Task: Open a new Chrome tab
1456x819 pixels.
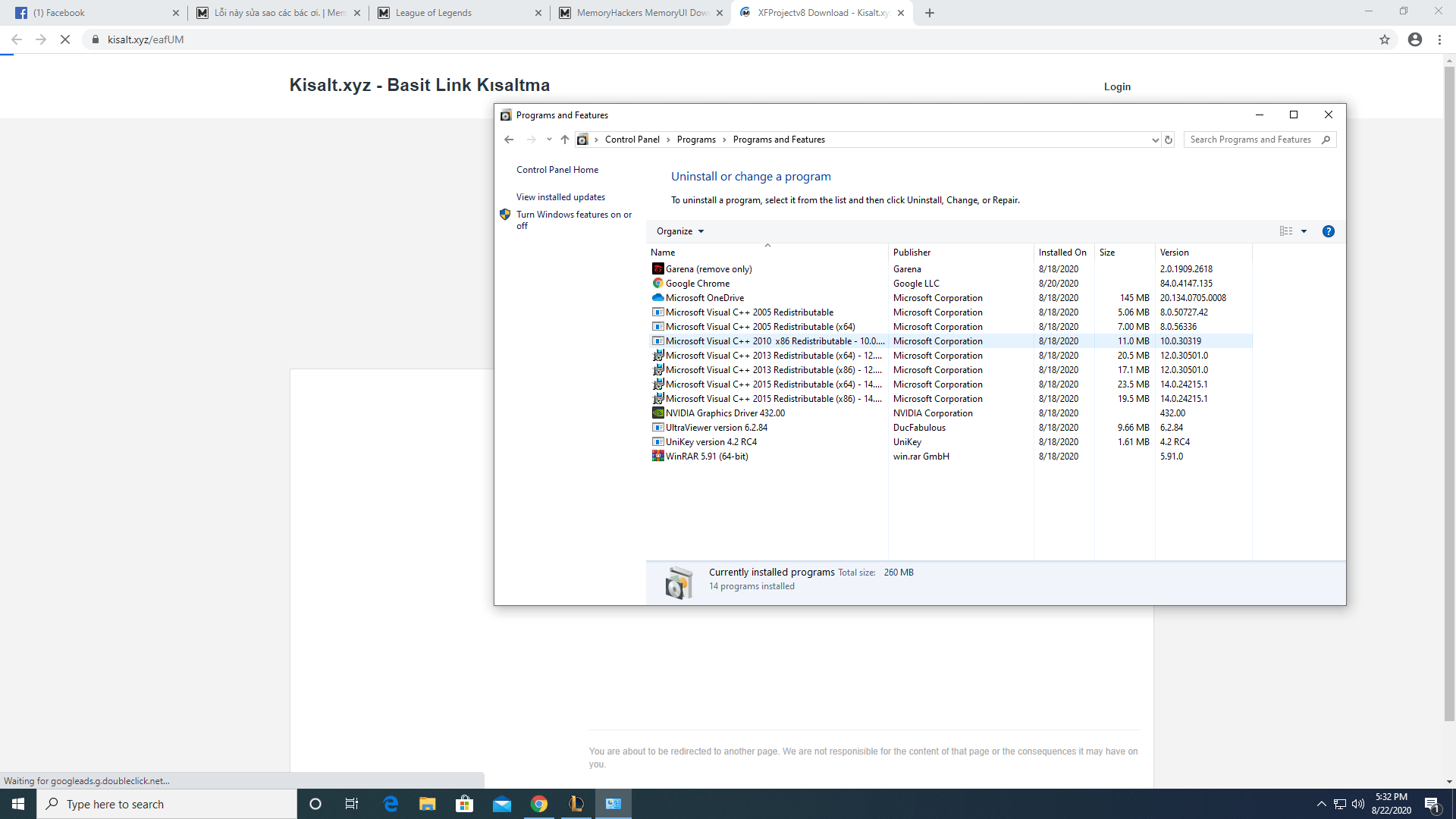Action: pos(930,13)
